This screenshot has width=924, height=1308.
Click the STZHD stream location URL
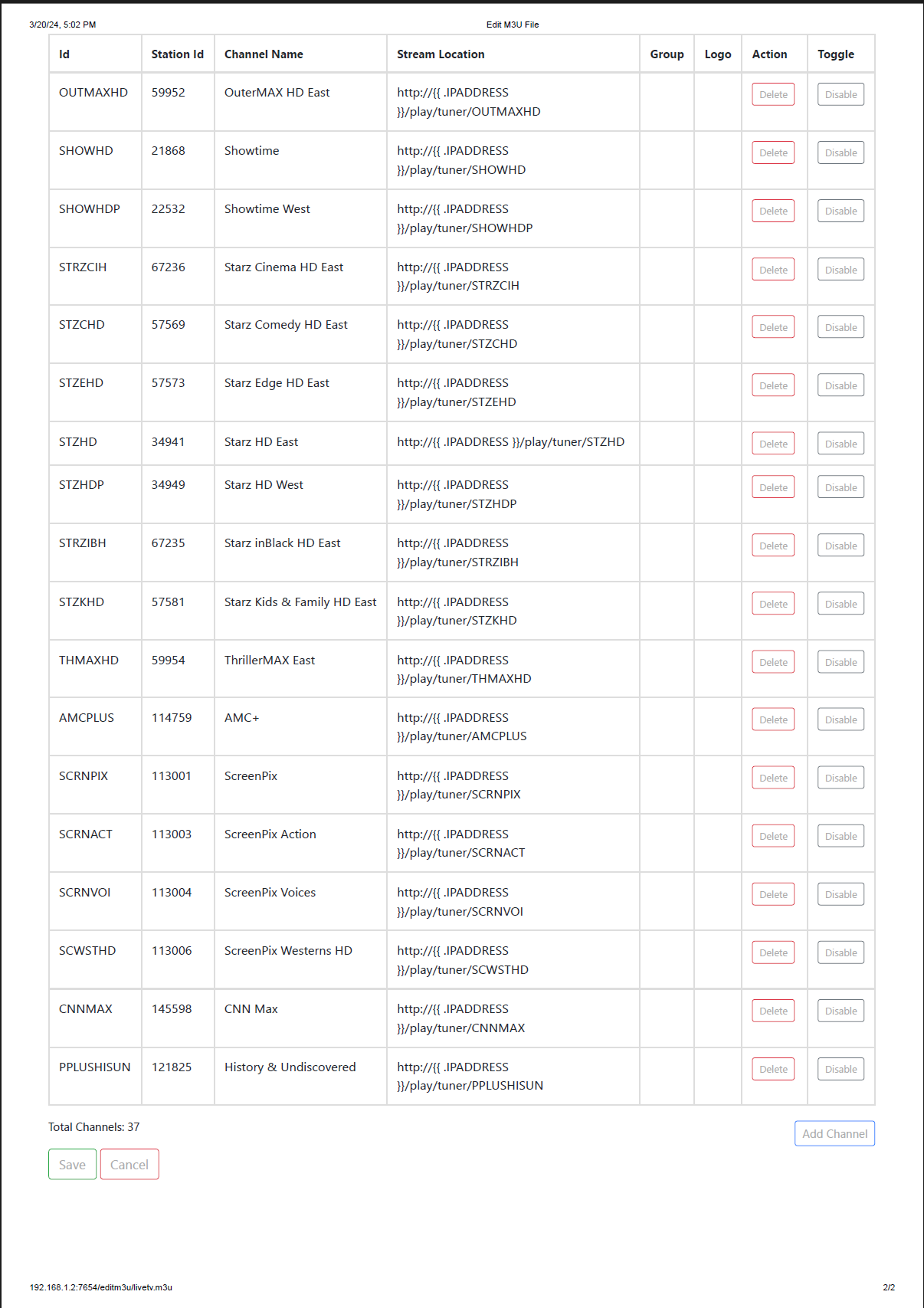510,442
